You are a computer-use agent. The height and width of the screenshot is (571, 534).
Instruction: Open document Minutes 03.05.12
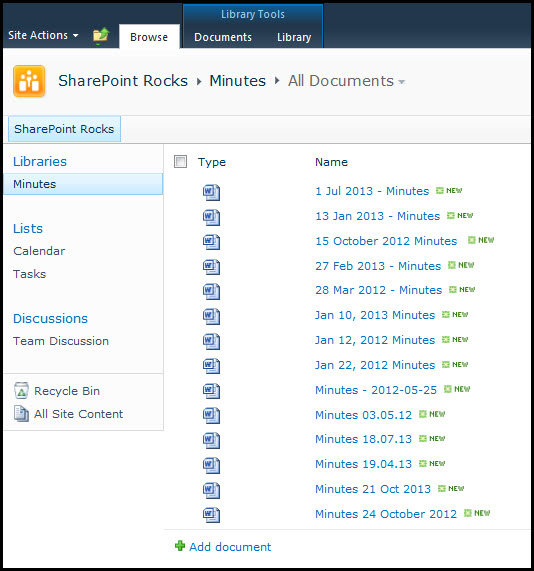click(x=364, y=415)
